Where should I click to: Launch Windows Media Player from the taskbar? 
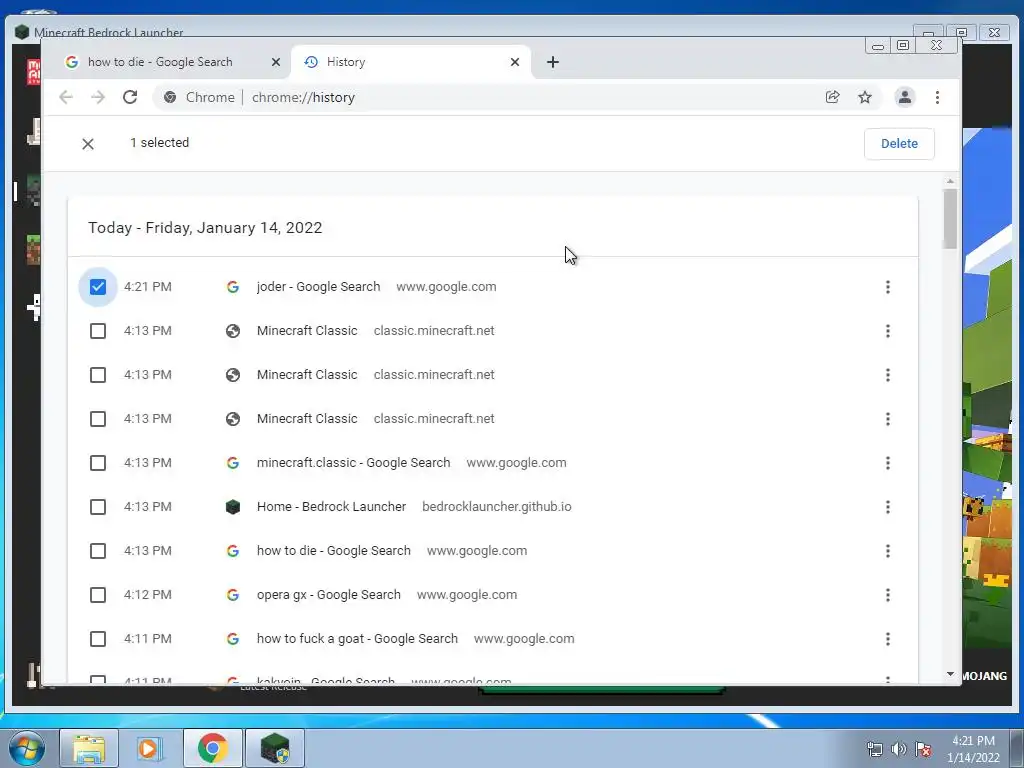148,748
